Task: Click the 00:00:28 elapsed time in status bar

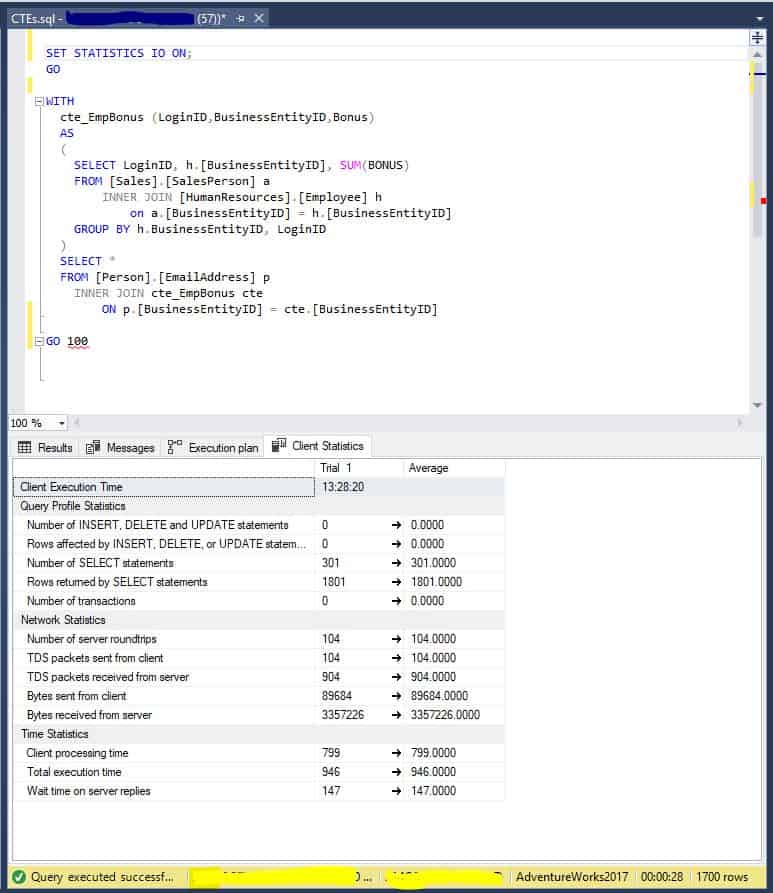Action: (x=661, y=877)
